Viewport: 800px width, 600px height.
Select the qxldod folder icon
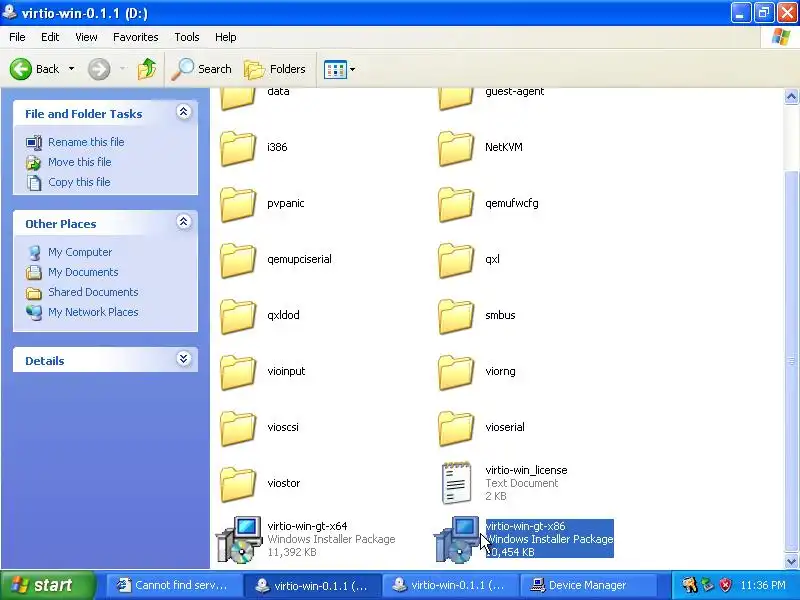[x=238, y=316]
